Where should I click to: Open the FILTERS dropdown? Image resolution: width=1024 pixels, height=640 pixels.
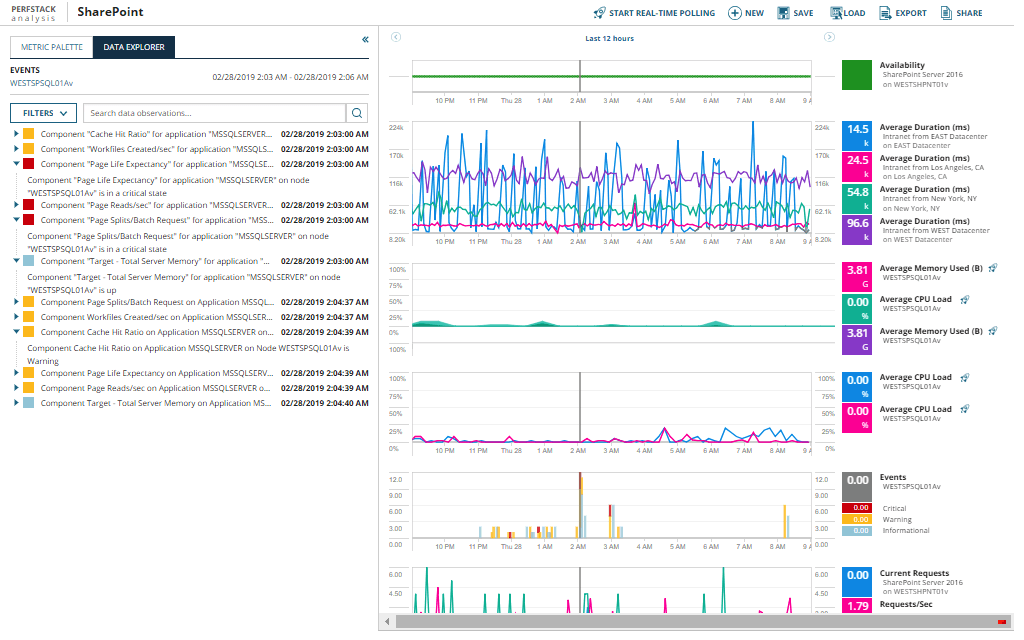[x=42, y=113]
